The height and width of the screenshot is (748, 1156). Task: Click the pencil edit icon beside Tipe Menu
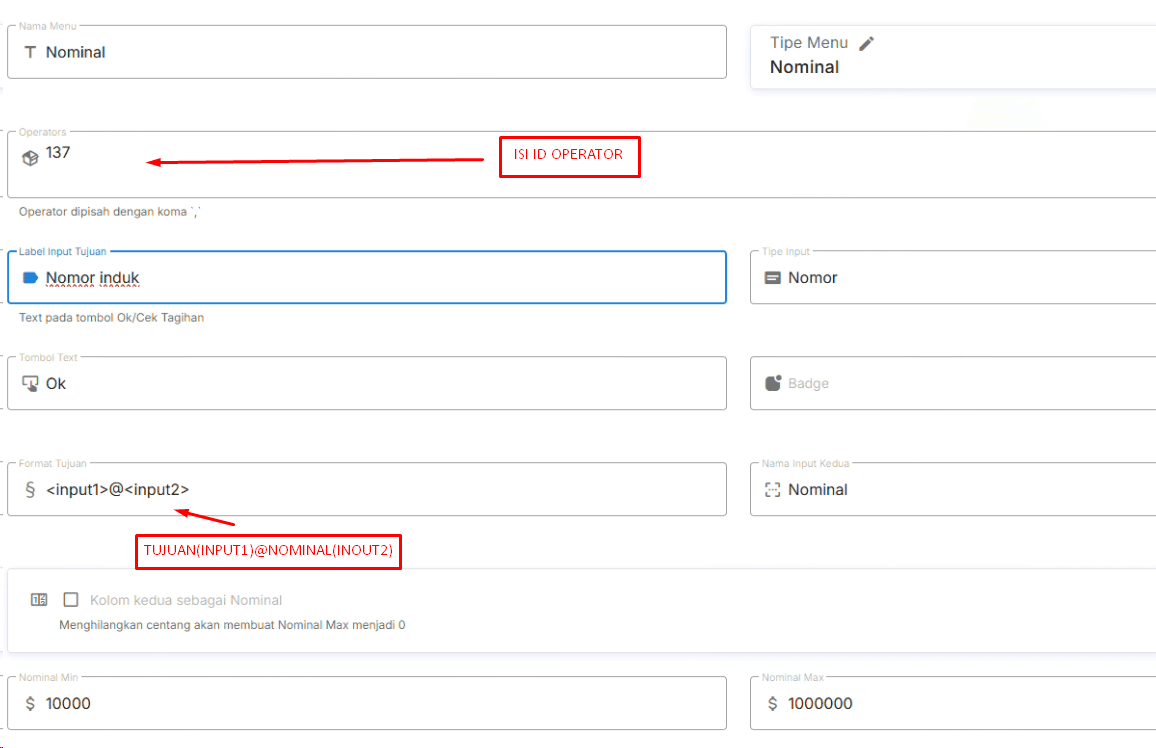click(x=866, y=43)
